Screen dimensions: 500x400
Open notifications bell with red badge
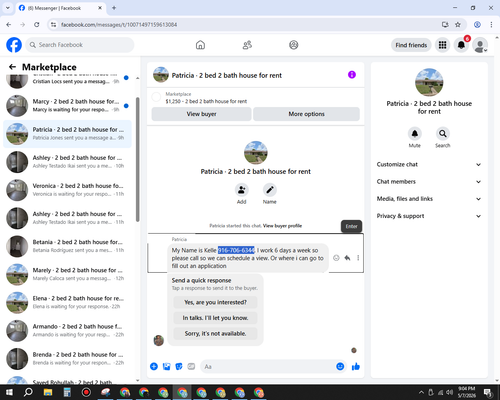(x=461, y=45)
